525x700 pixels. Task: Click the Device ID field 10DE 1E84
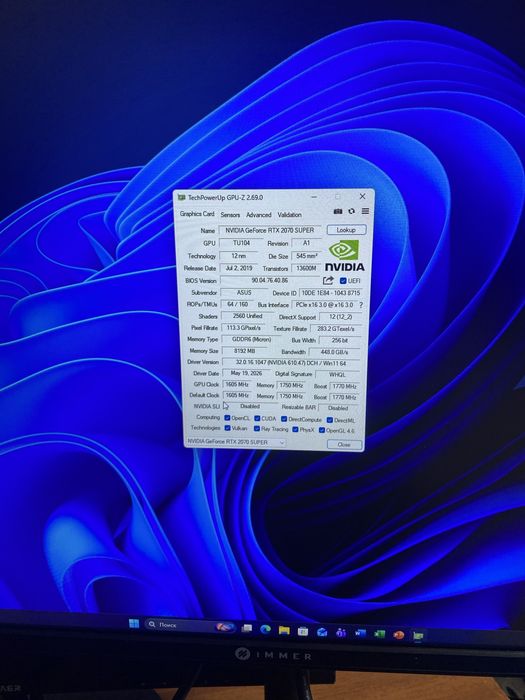[x=330, y=293]
